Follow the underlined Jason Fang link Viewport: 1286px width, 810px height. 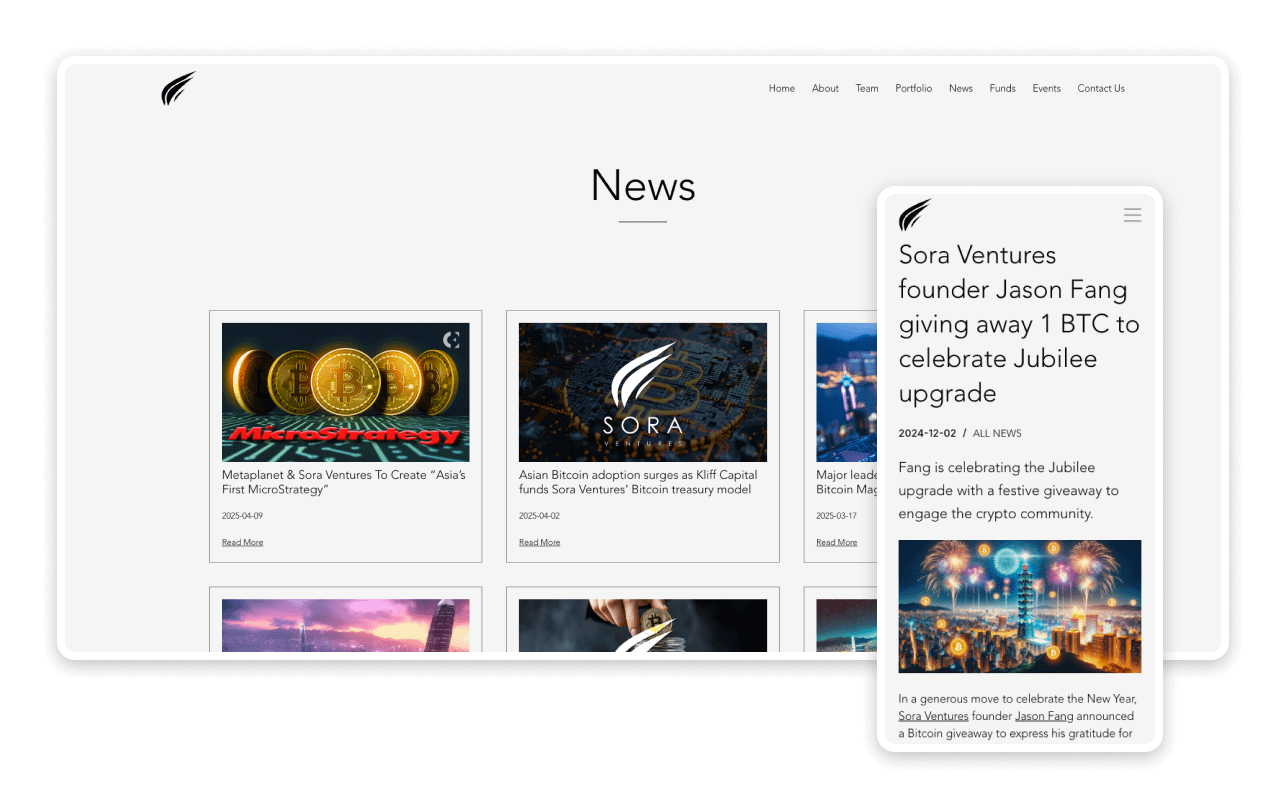[1044, 716]
